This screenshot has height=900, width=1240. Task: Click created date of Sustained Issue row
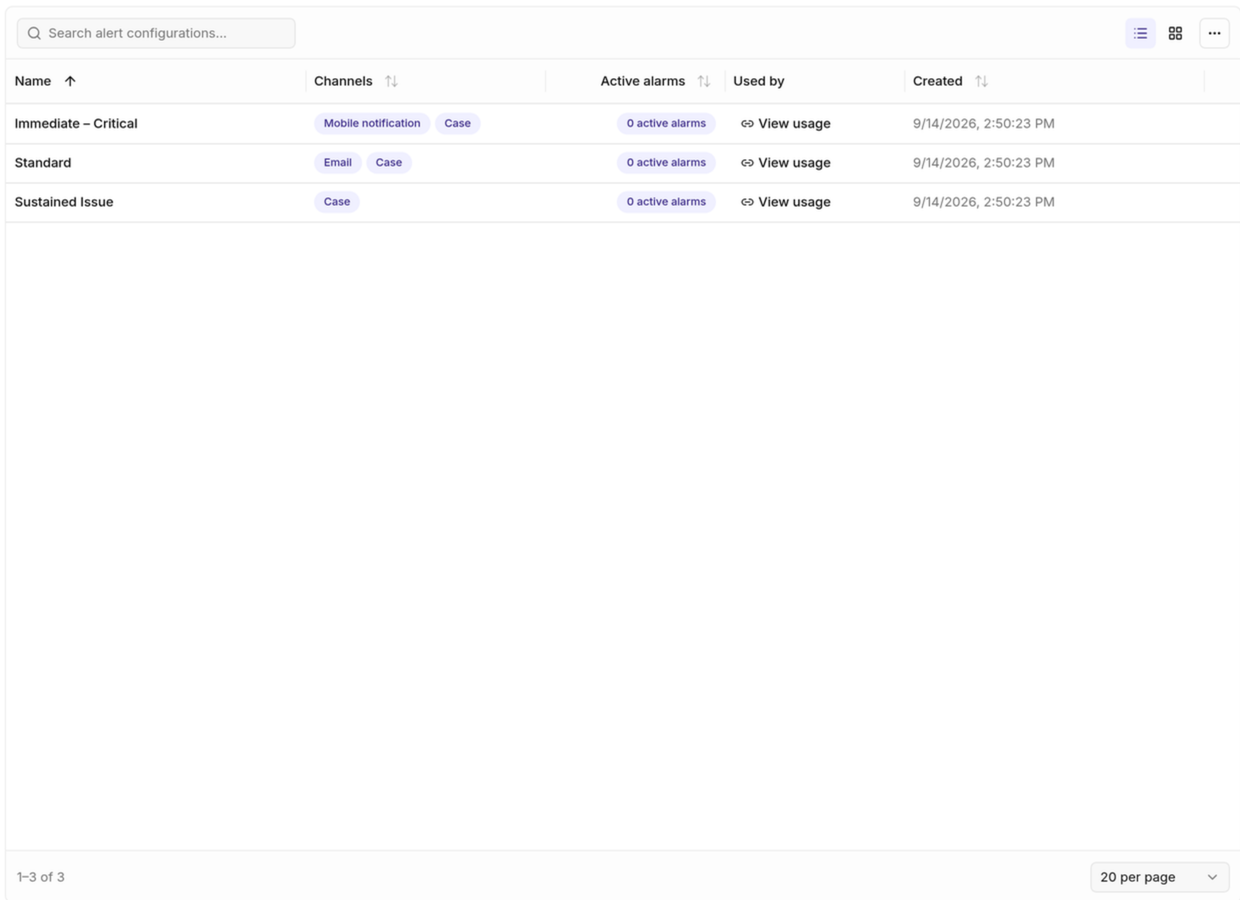[x=984, y=202]
